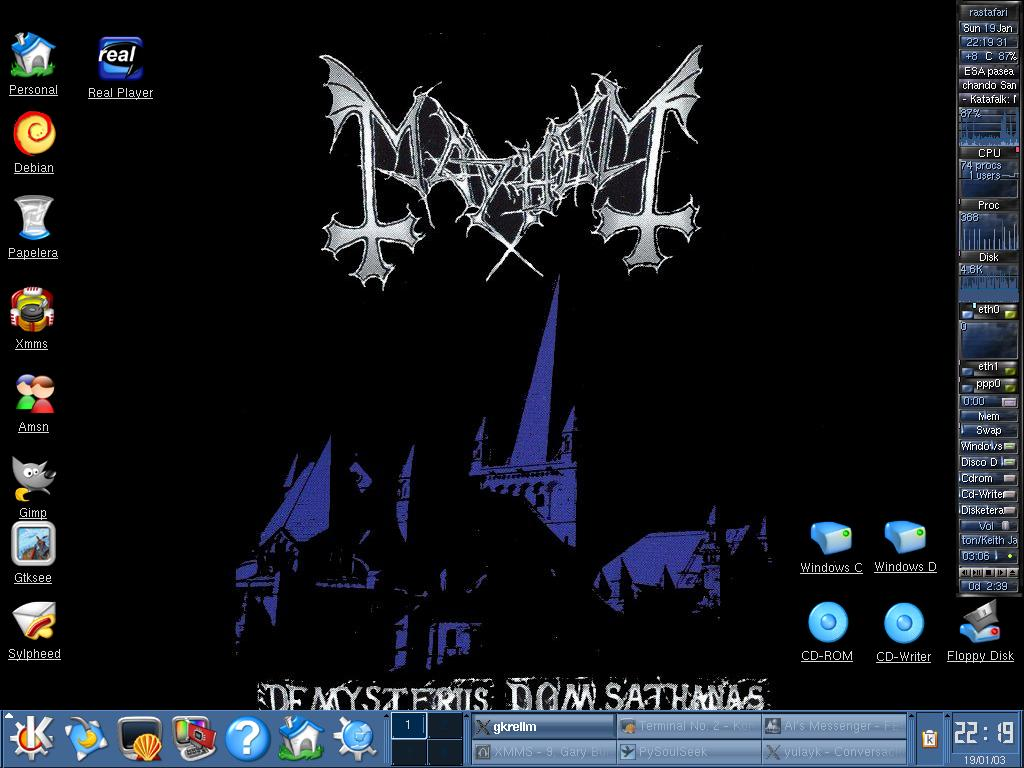Open the Klipper clipboard tray icon
Viewport: 1024px width, 768px height.
coord(929,739)
